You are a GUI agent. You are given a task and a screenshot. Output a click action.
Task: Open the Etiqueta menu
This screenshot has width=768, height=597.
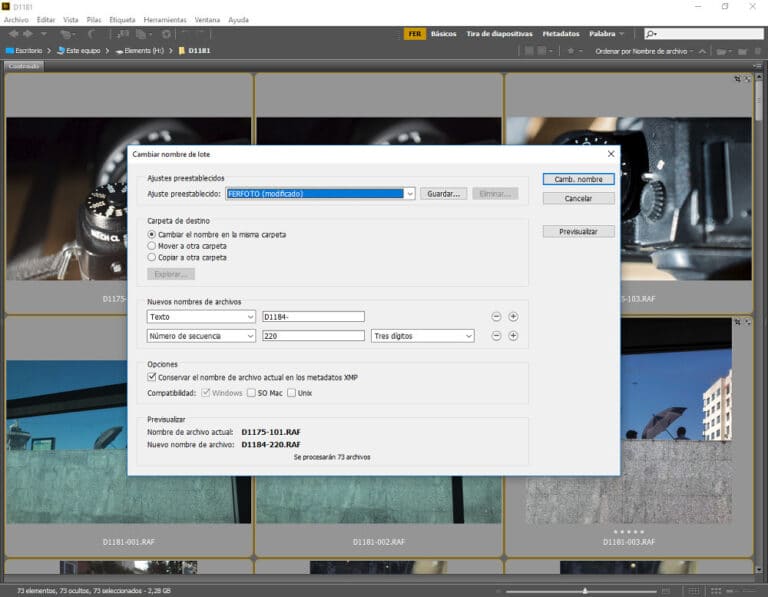click(x=122, y=20)
